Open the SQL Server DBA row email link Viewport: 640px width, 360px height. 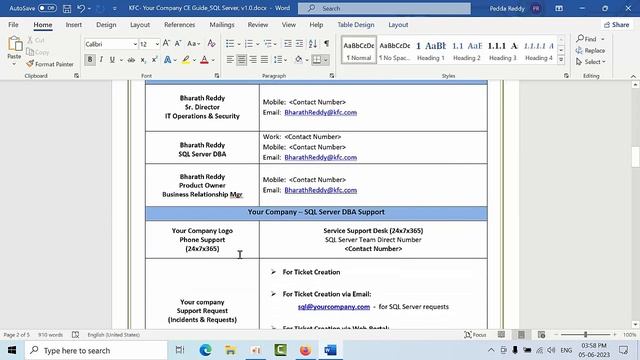320,157
